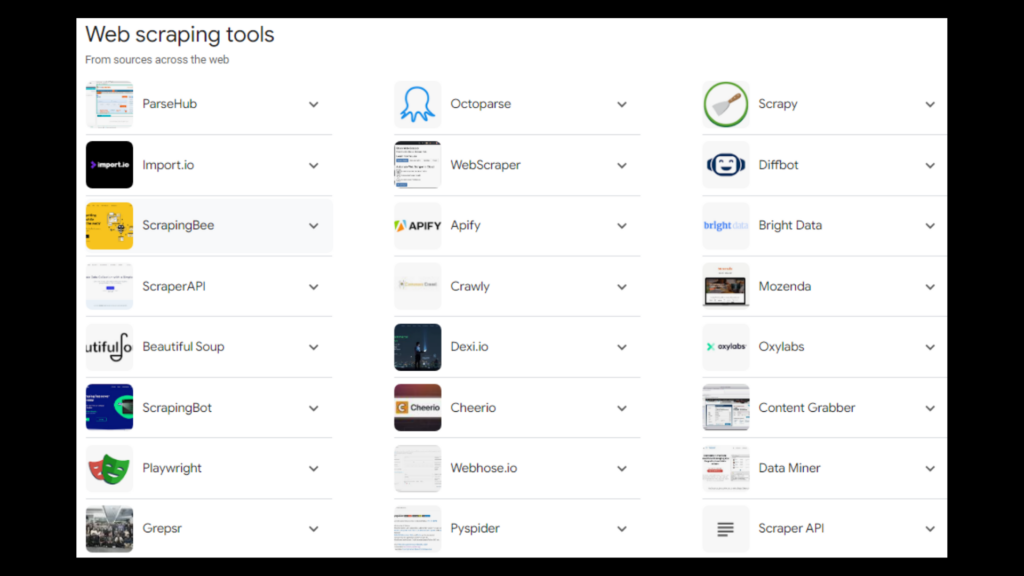Select the Playwright theater masks logo
This screenshot has height=576, width=1024.
109,468
